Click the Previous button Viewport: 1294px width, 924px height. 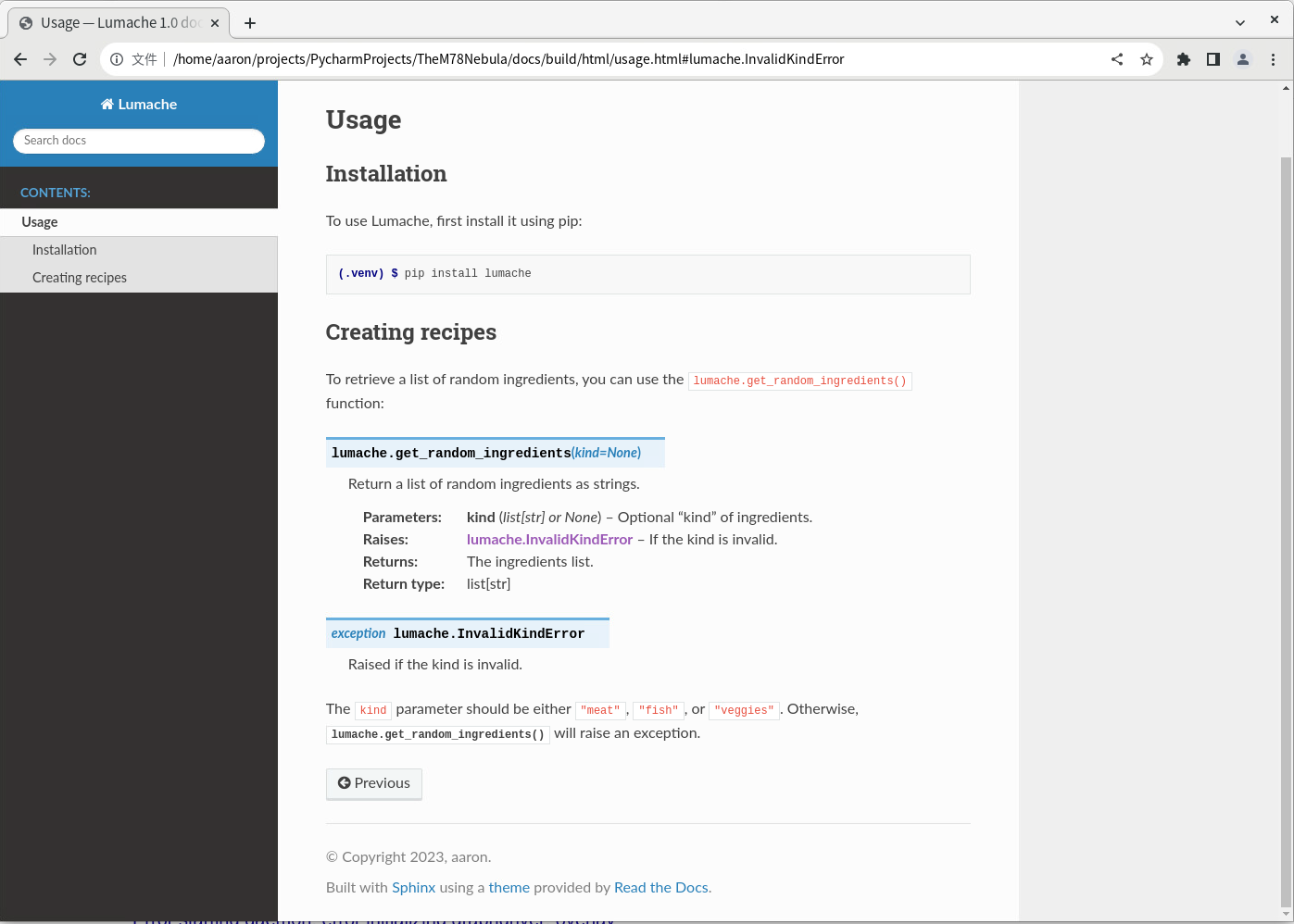point(374,783)
